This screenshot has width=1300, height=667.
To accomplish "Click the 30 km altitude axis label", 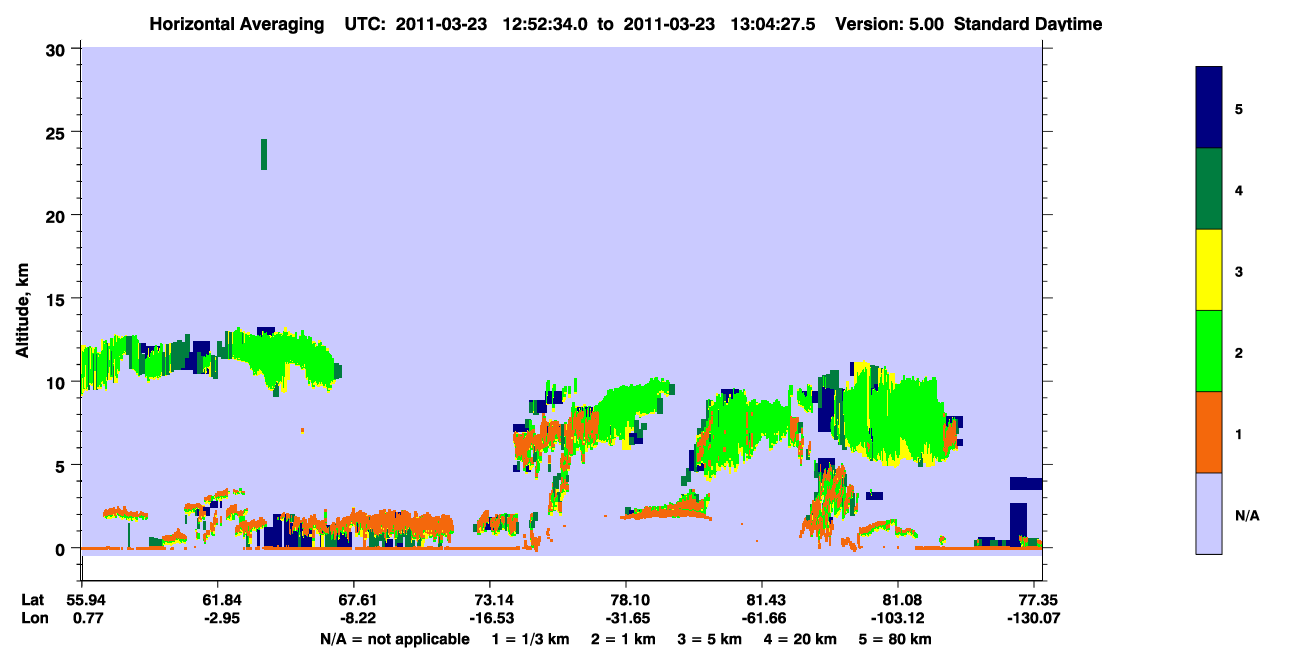I will point(59,49).
